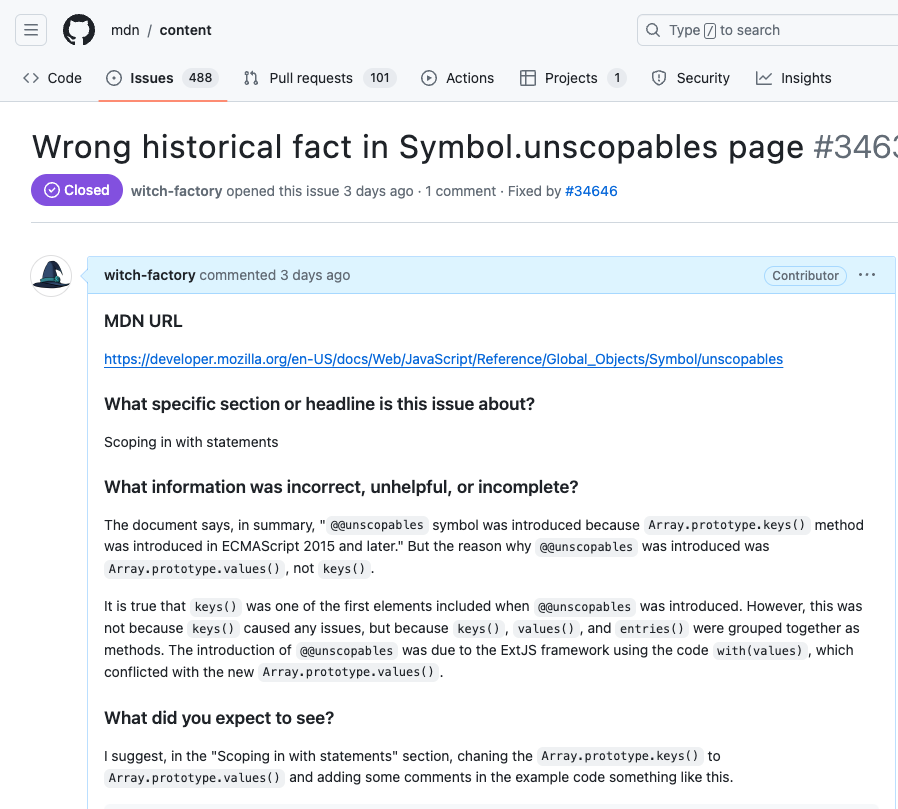Open the mdn organization link

[124, 30]
